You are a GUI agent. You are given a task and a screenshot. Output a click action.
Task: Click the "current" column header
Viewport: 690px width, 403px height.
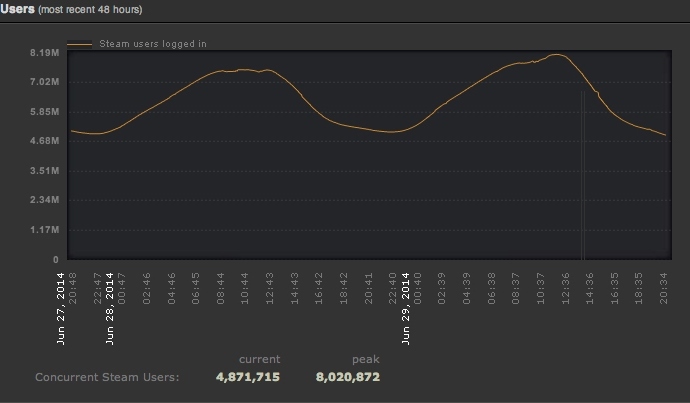click(x=260, y=359)
